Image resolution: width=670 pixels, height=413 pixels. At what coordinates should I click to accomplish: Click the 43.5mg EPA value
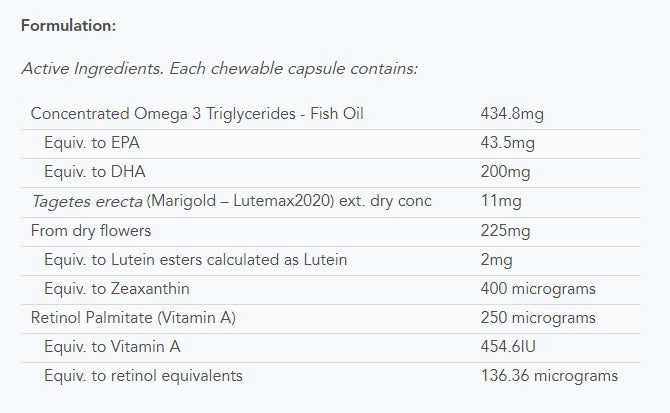(508, 143)
